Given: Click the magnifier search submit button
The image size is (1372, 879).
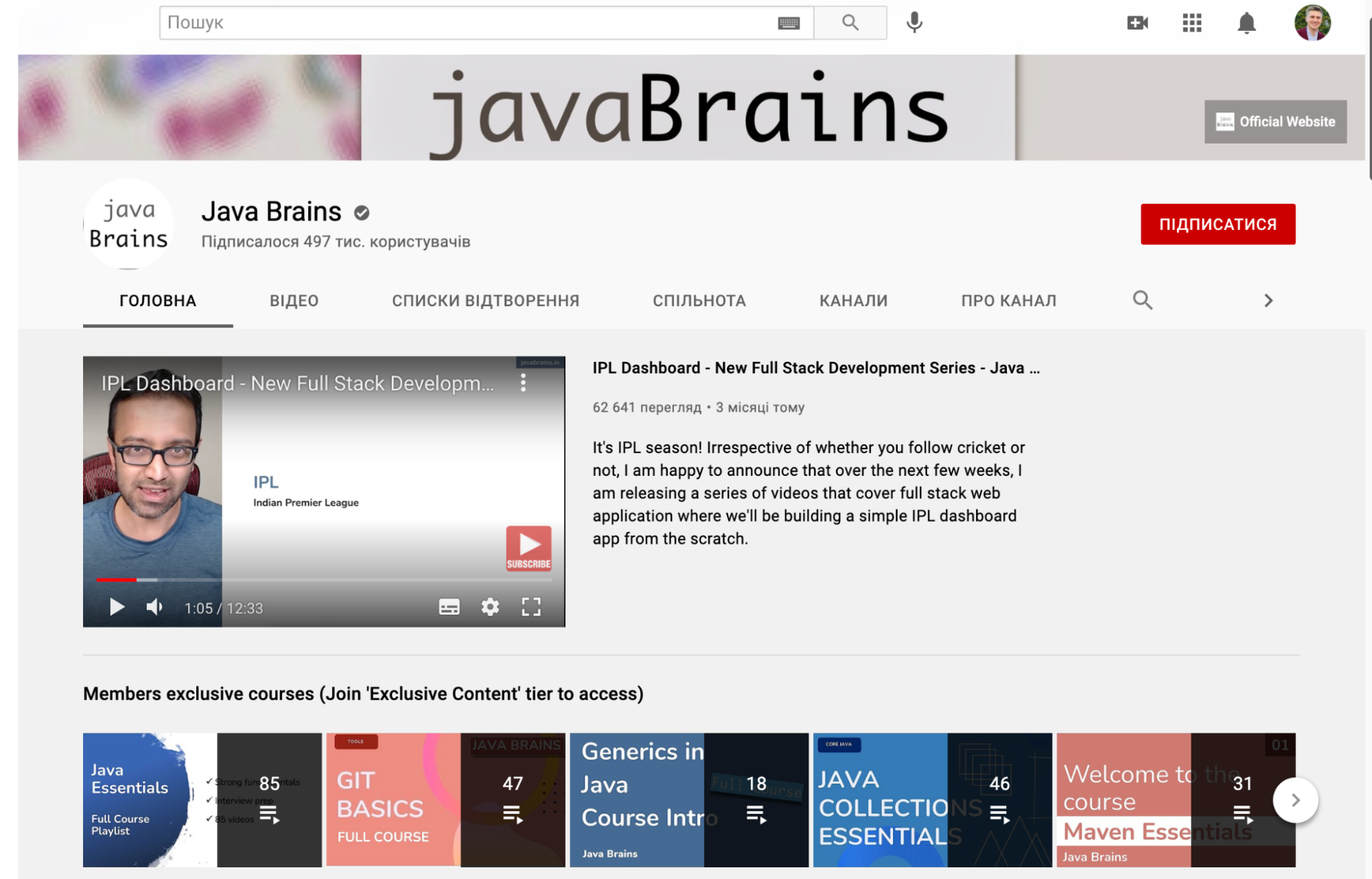Looking at the screenshot, I should [x=850, y=23].
